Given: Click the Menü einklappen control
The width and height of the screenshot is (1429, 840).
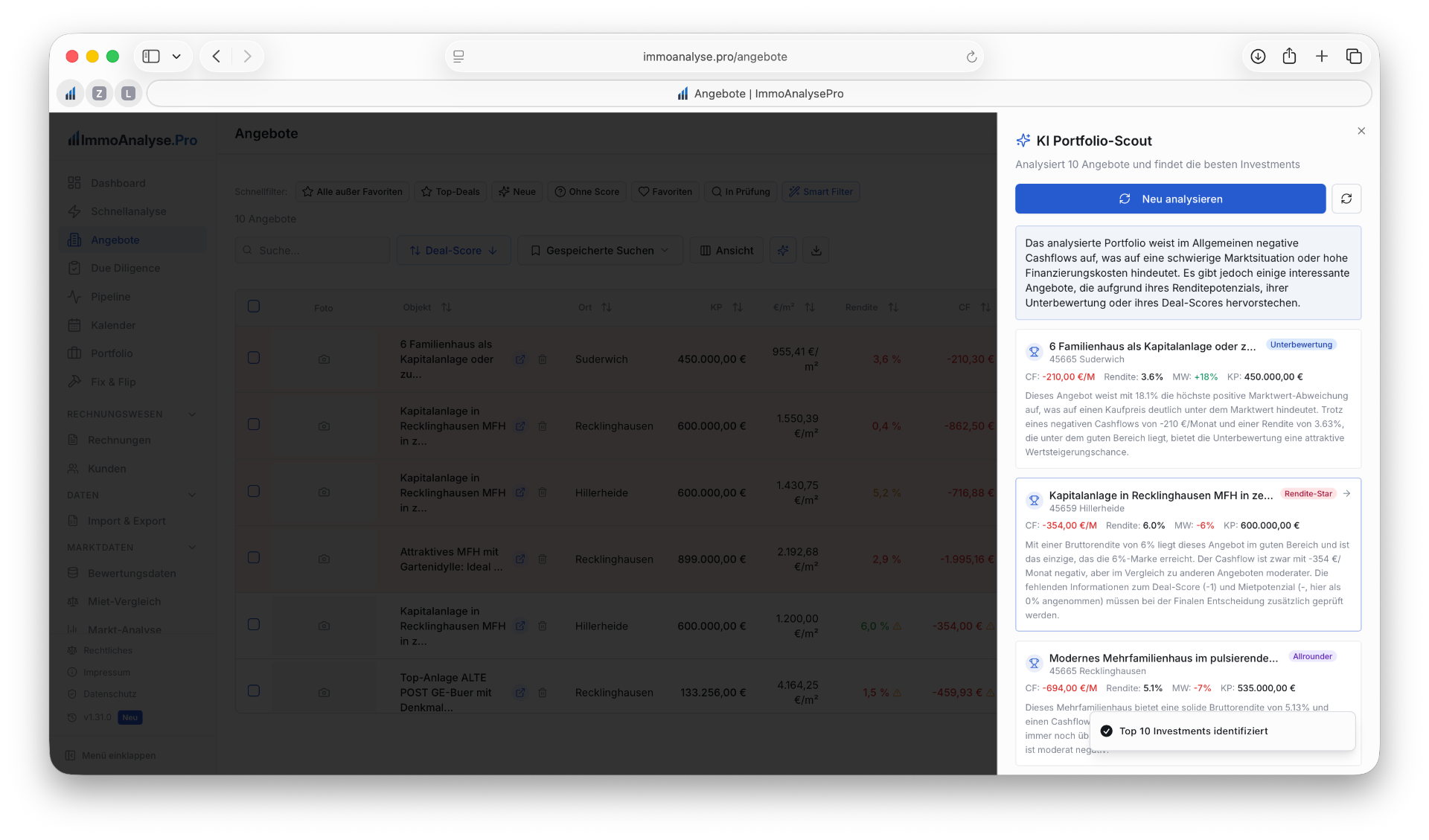Looking at the screenshot, I should click(111, 755).
